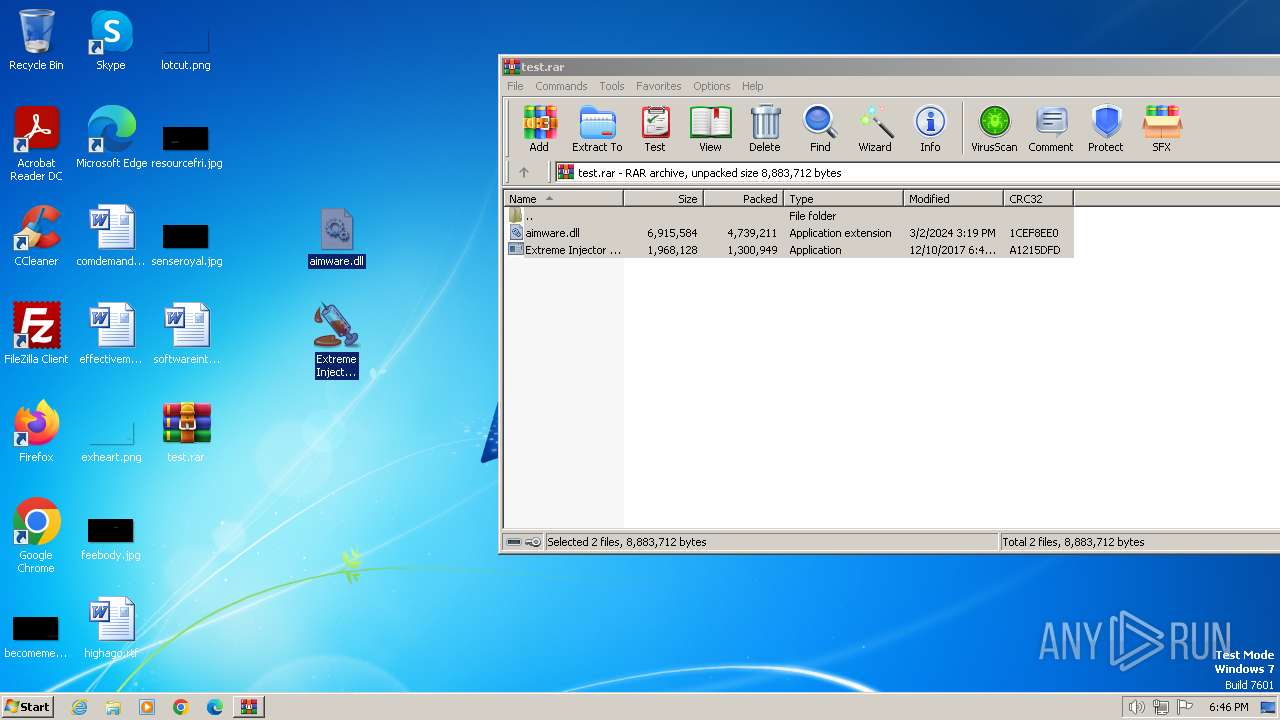Select the Google Chrome desktop shortcut
Viewport: 1280px width, 720px height.
tap(36, 535)
